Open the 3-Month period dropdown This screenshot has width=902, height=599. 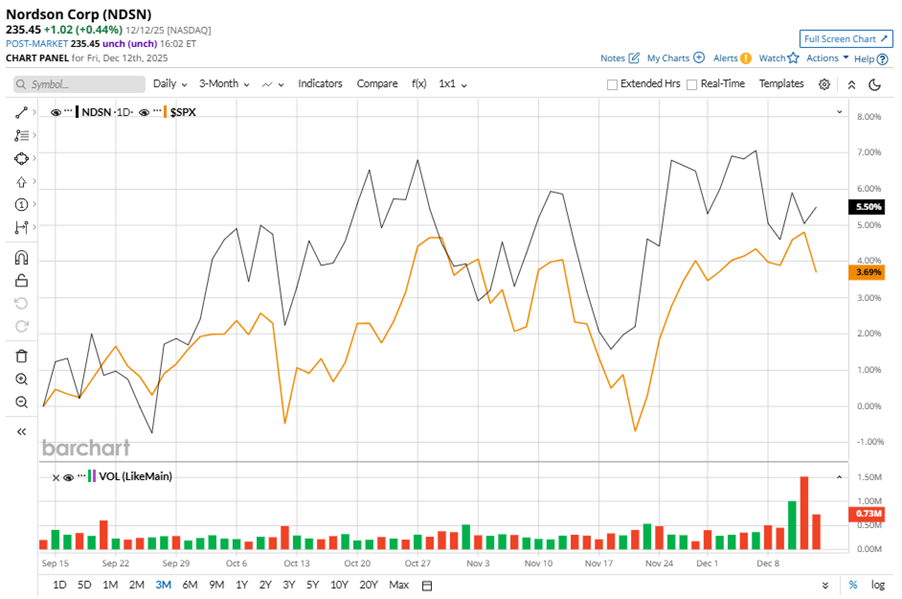tap(224, 84)
